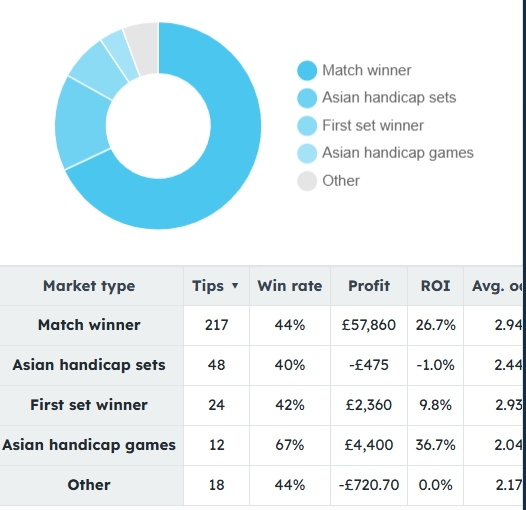Click the Asian handicap sets donut segment

[81, 124]
